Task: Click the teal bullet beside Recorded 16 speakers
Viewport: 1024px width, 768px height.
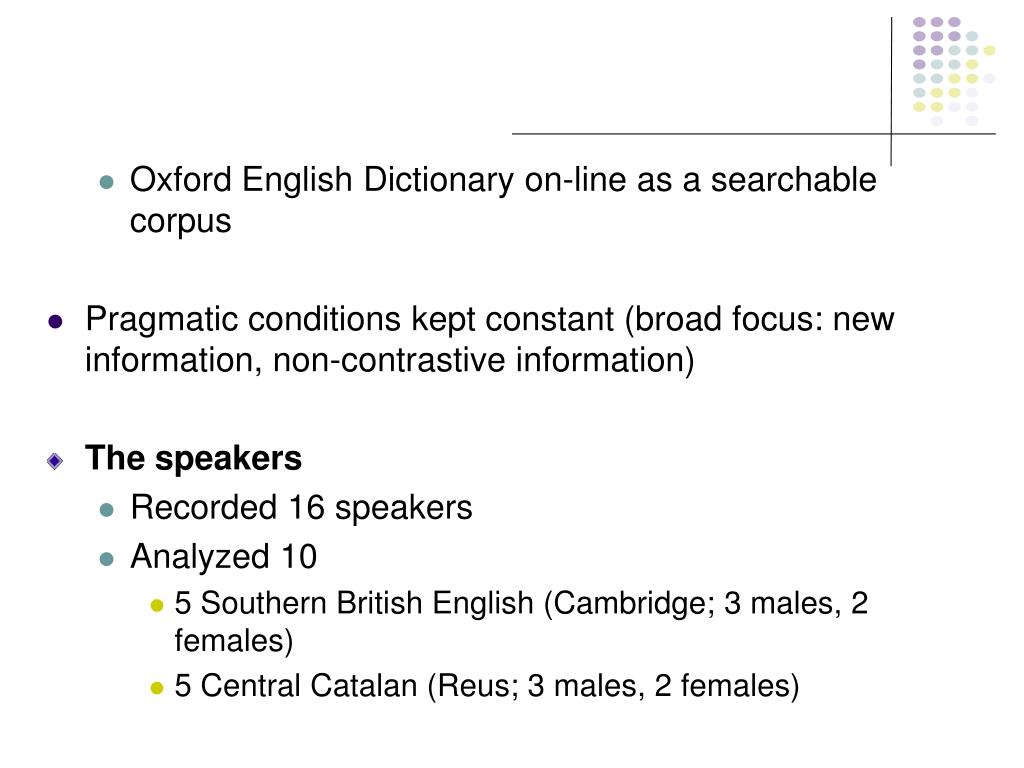Action: [x=107, y=509]
